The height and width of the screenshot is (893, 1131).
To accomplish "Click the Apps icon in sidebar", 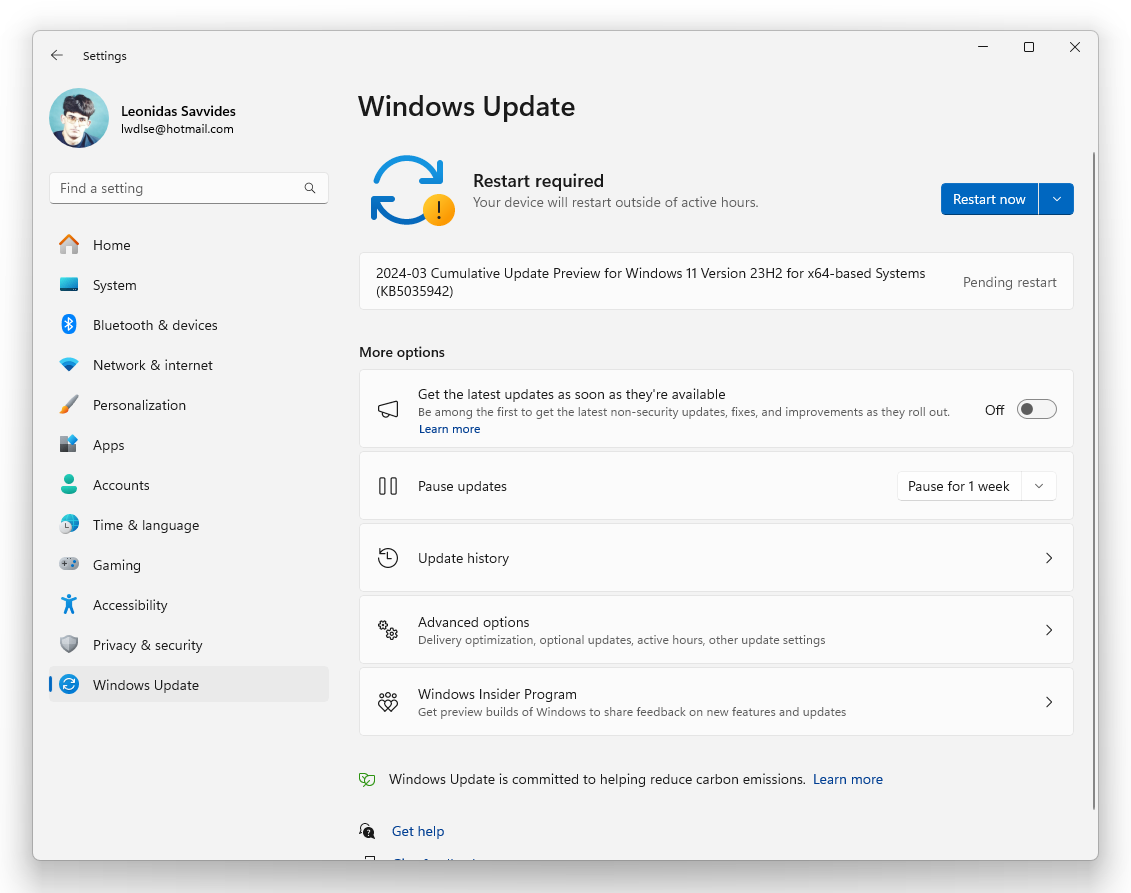I will click(x=69, y=444).
